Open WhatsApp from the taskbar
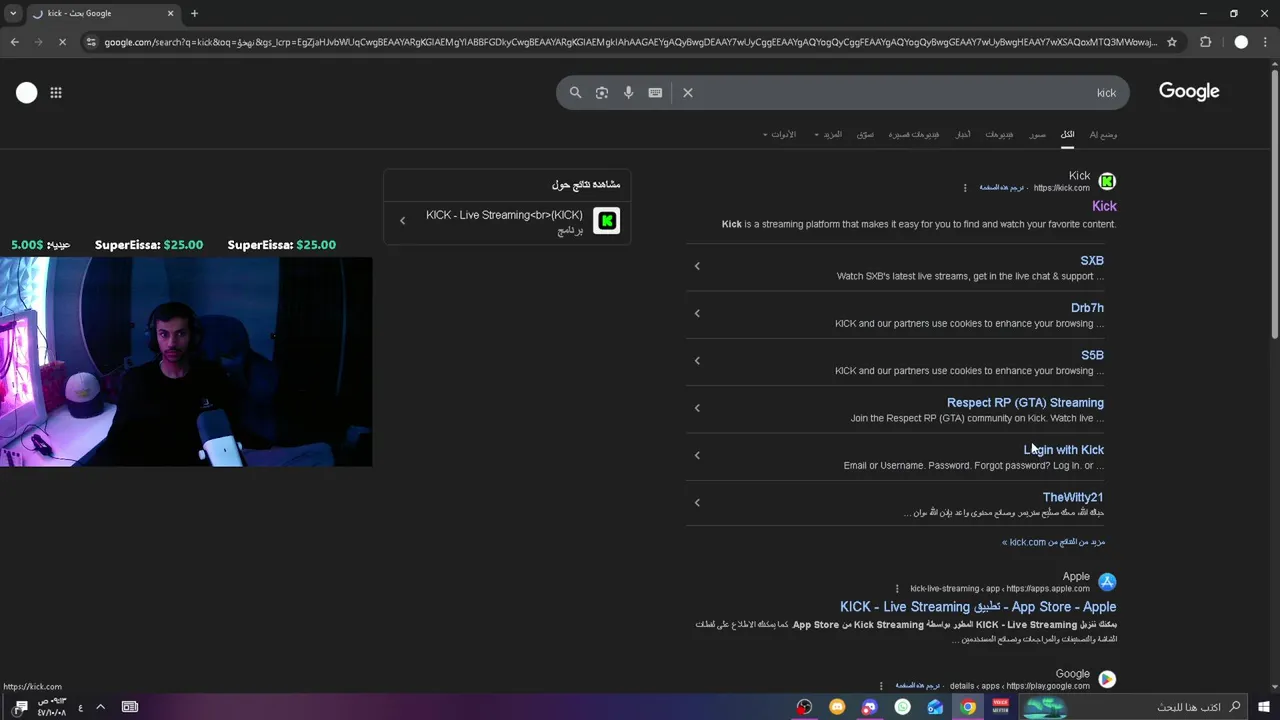Image resolution: width=1280 pixels, height=720 pixels. 903,707
